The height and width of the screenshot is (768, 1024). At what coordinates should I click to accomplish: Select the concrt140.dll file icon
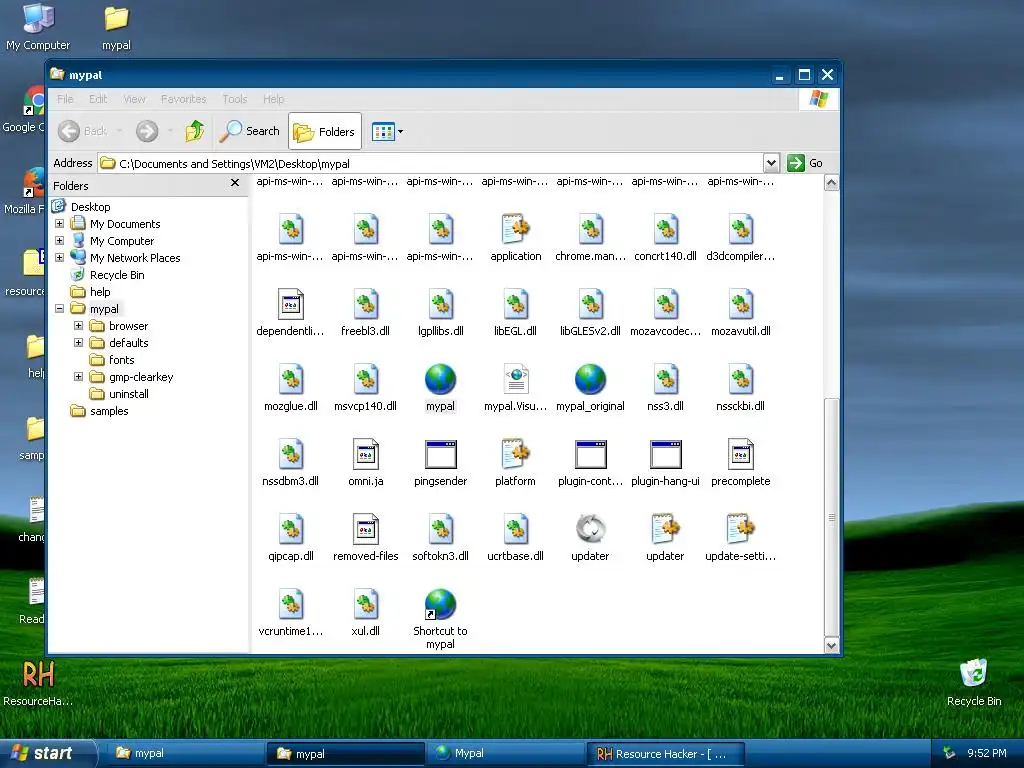coord(665,230)
